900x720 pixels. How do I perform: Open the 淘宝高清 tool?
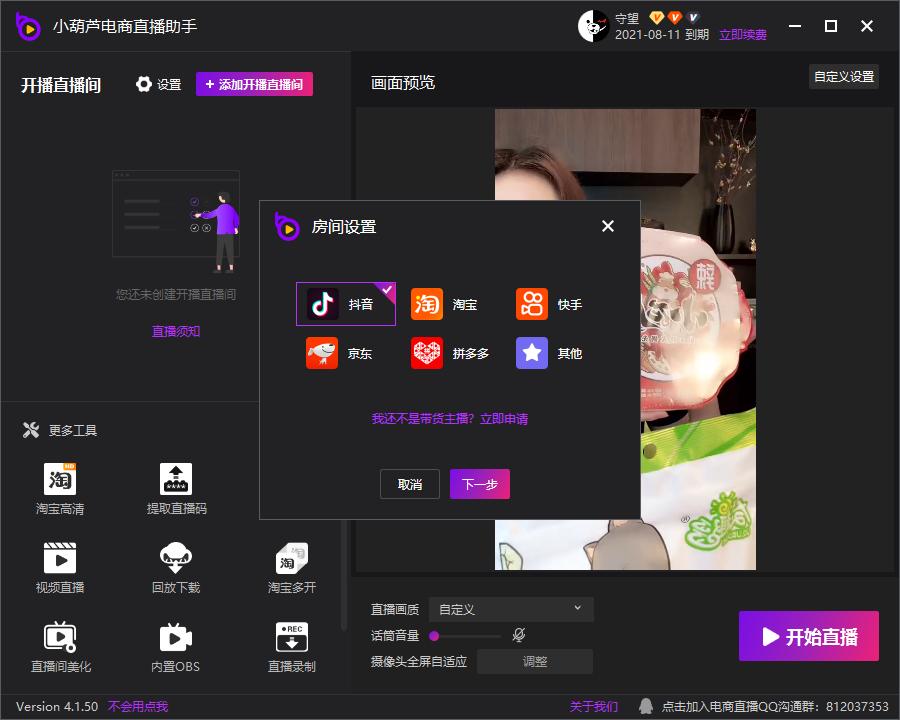[60, 489]
